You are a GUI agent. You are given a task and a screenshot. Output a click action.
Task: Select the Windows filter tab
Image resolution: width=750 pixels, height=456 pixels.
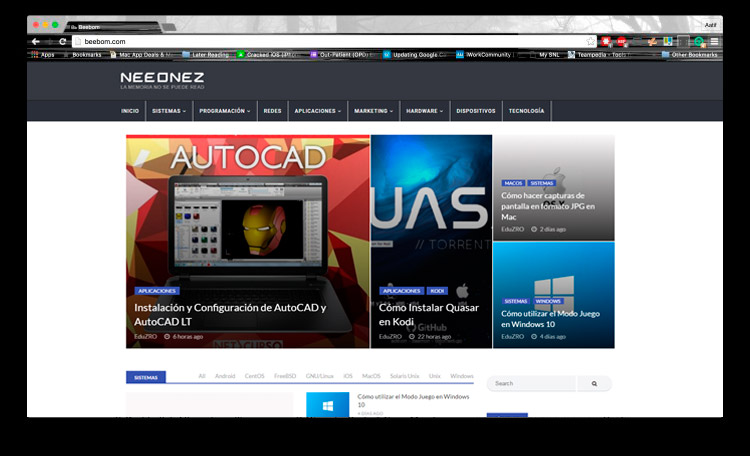pyautogui.click(x=462, y=376)
